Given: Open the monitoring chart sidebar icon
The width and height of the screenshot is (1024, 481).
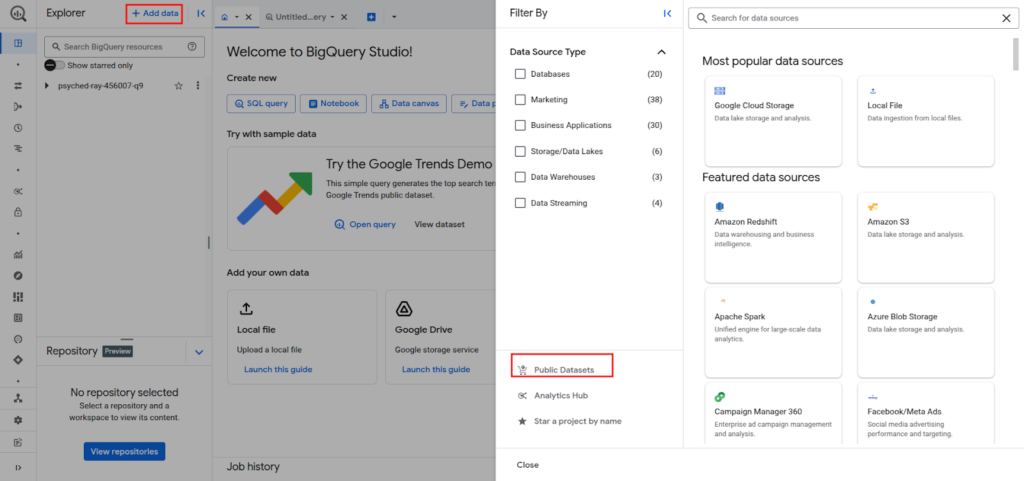Looking at the screenshot, I should (18, 255).
